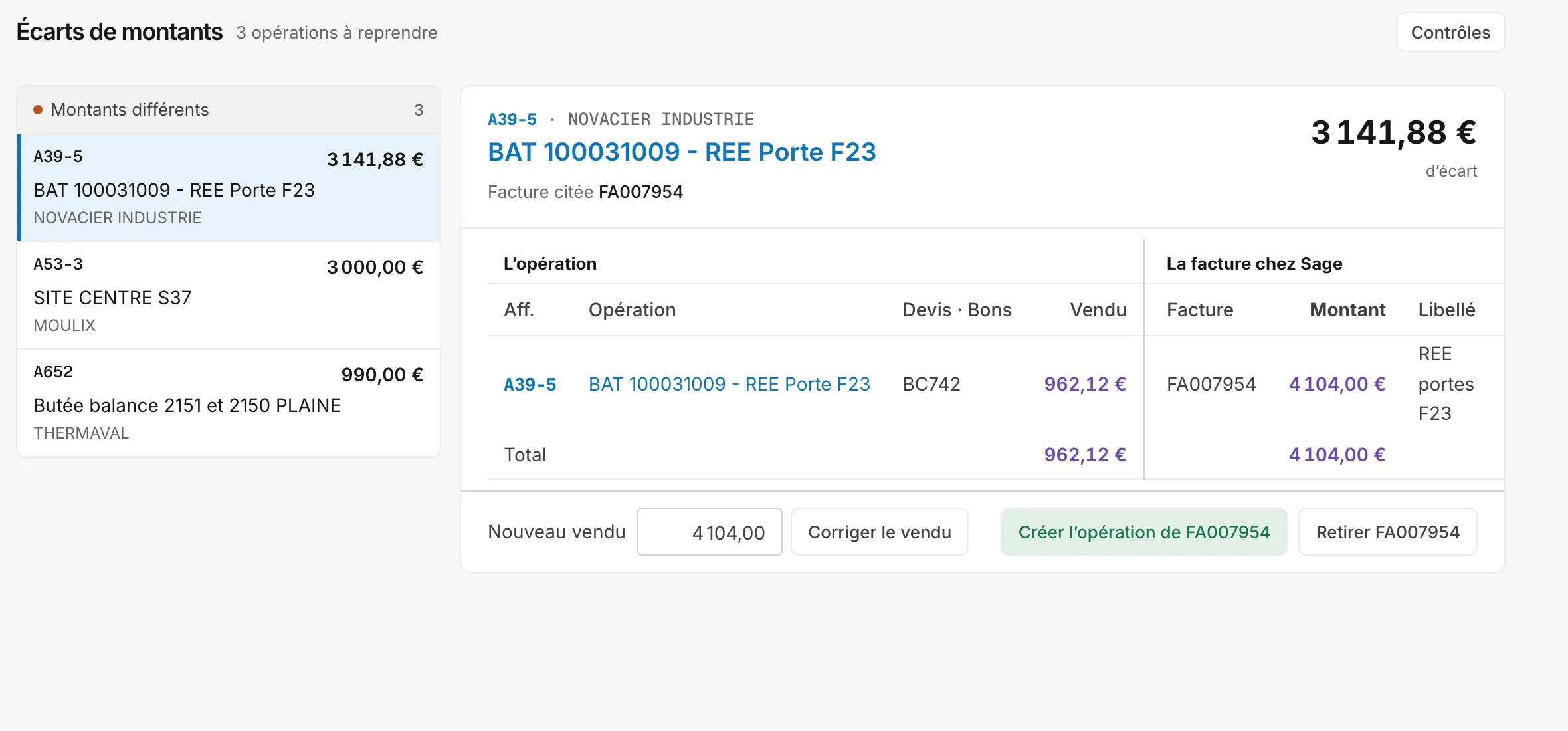Click Retirer FA007954 button
The width and height of the screenshot is (1568, 731).
point(1387,532)
